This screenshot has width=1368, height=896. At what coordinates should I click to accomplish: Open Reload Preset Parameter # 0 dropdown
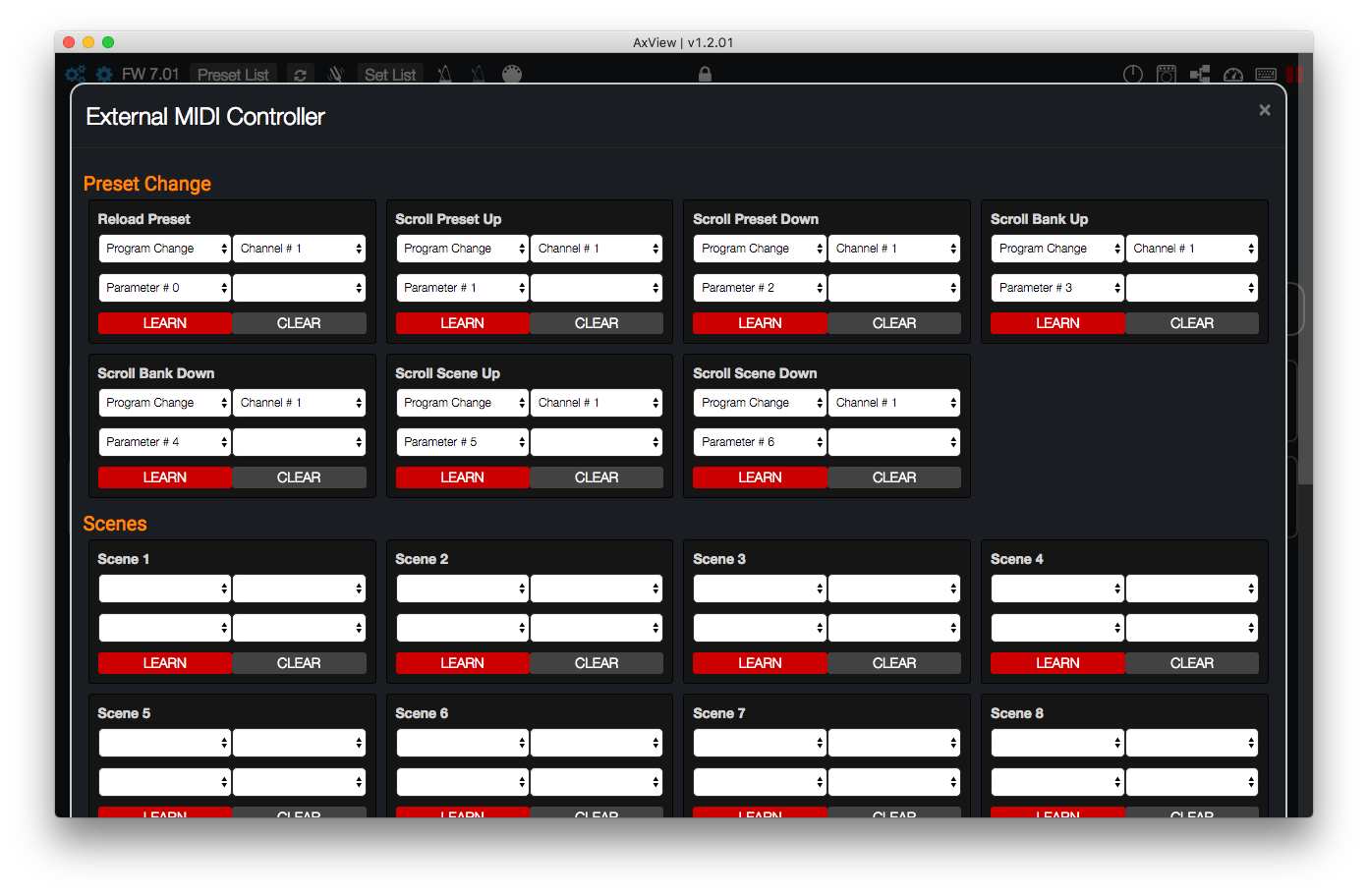[x=164, y=288]
